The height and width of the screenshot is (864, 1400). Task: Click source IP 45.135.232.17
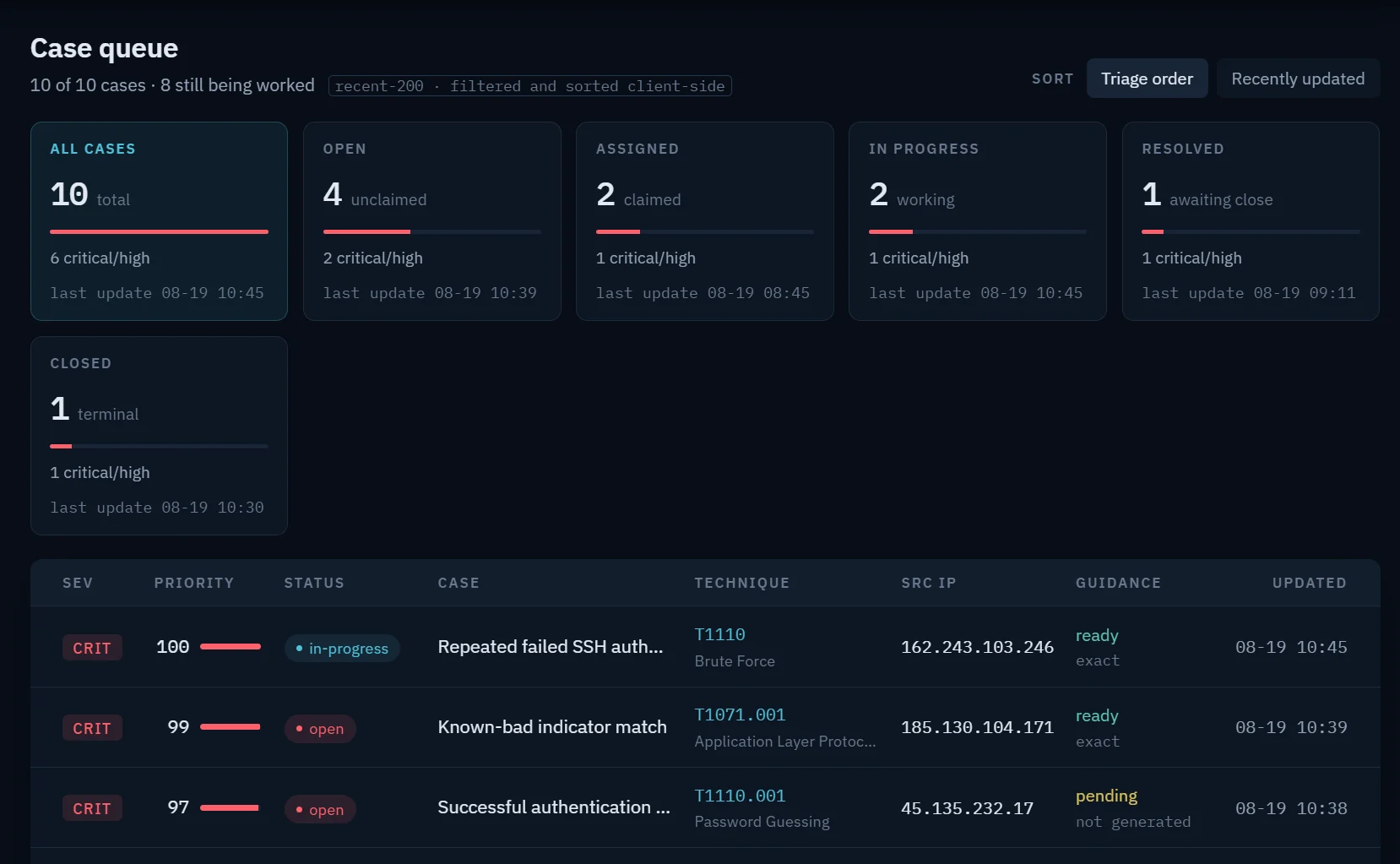967,808
